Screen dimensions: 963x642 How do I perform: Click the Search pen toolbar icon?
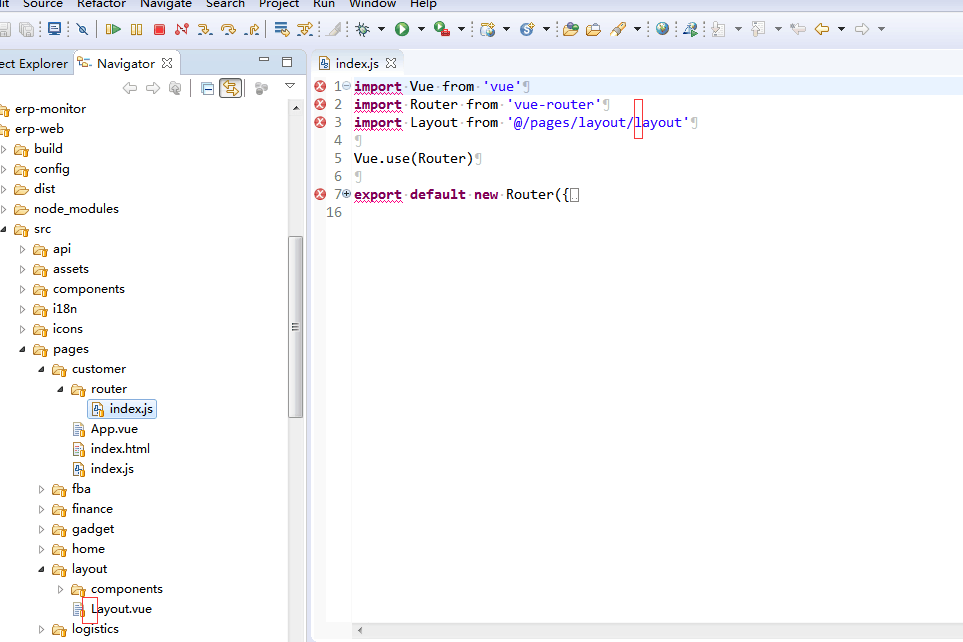tap(618, 29)
